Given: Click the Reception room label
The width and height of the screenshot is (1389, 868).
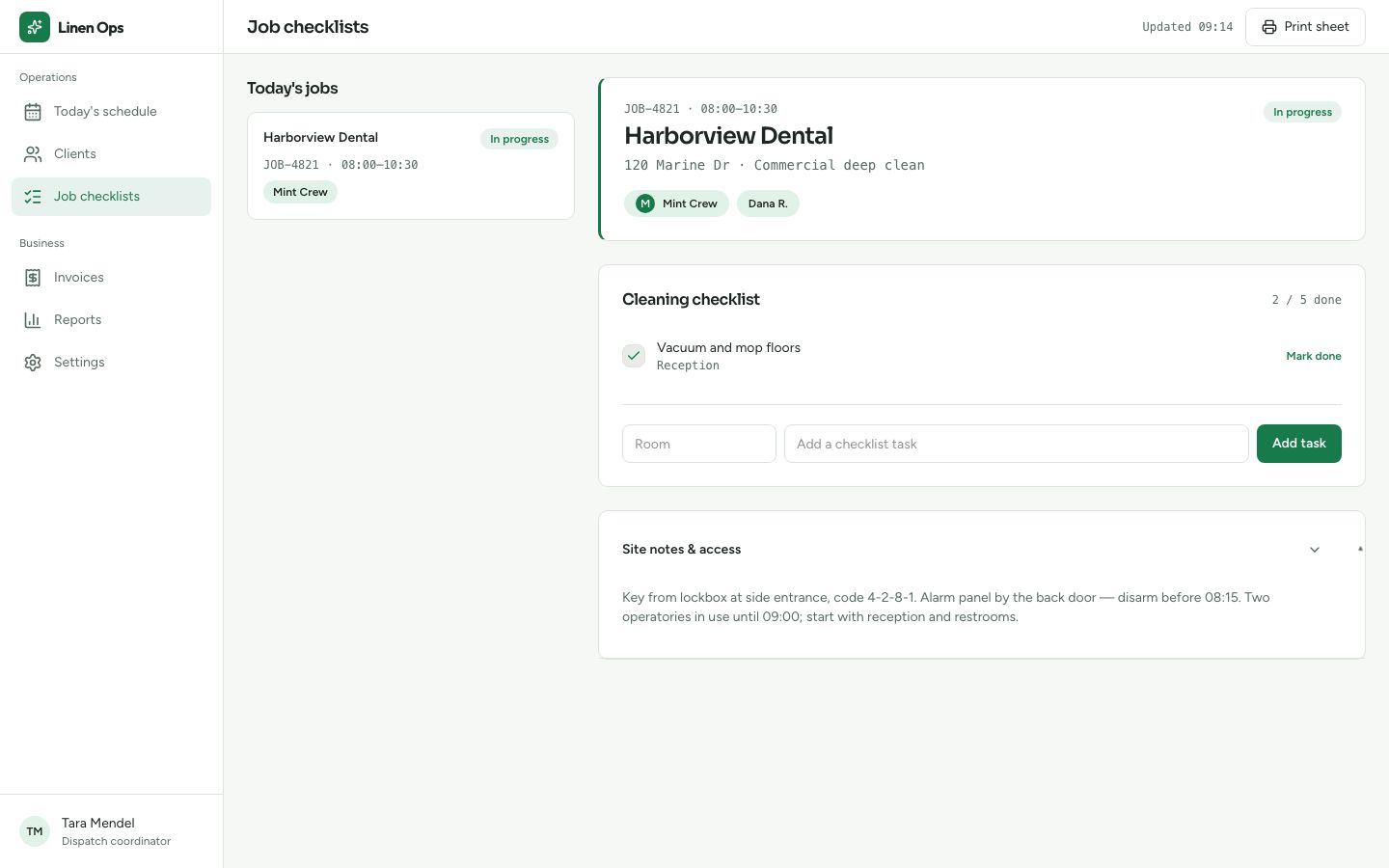Looking at the screenshot, I should [x=688, y=366].
